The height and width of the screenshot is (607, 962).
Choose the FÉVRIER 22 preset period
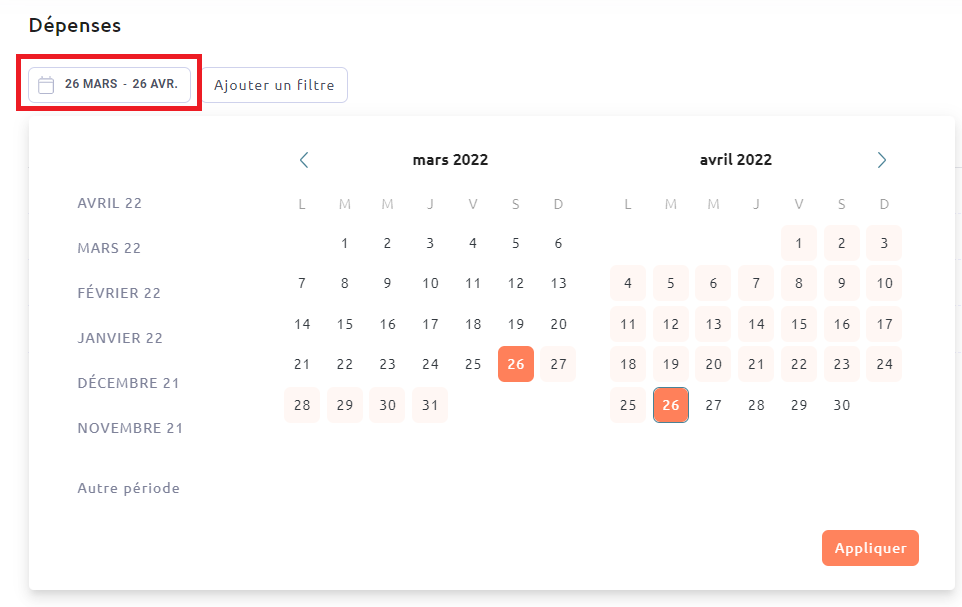point(119,293)
